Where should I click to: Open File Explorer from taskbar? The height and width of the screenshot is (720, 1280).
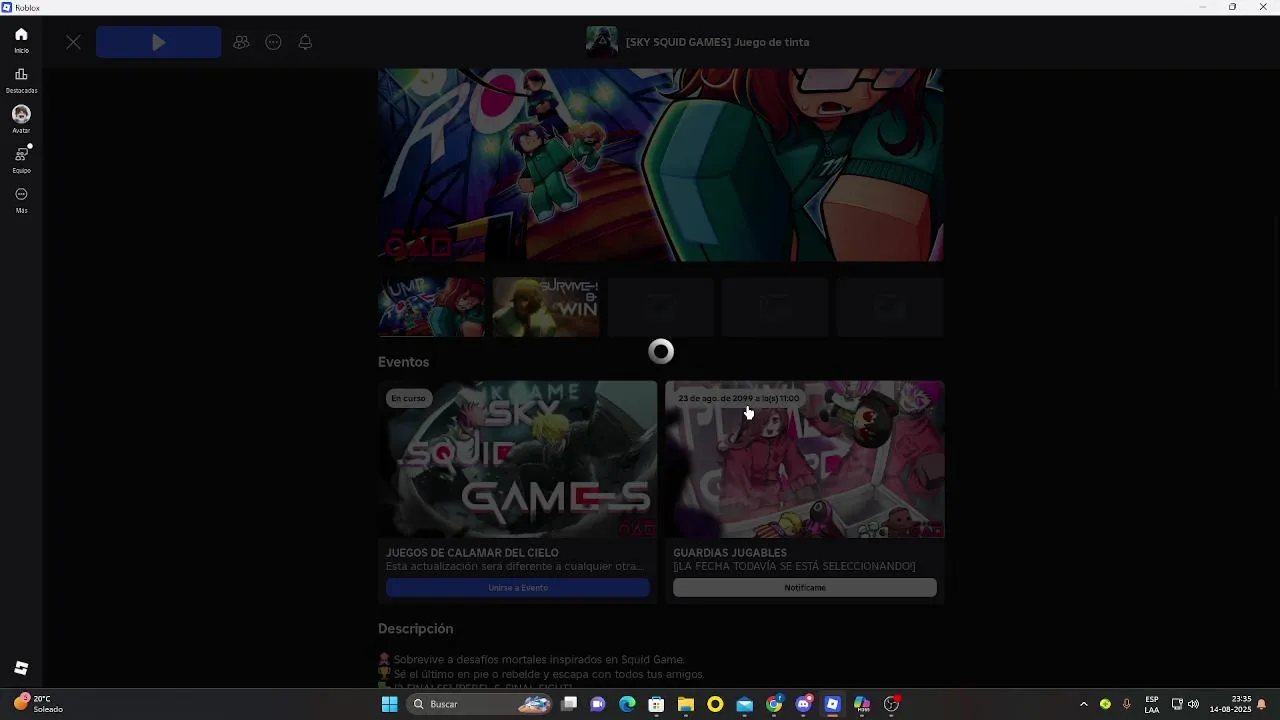pyautogui.click(x=685, y=704)
